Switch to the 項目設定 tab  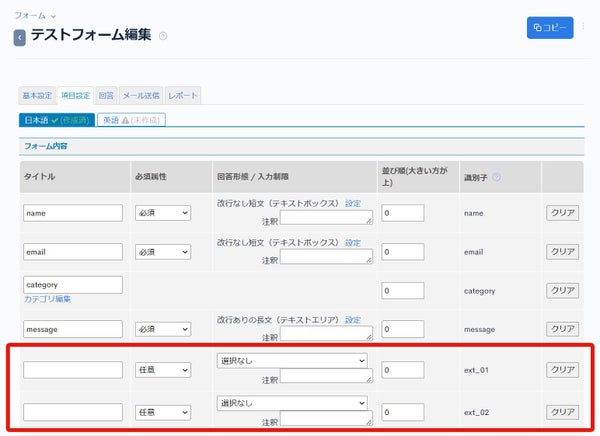pyautogui.click(x=75, y=95)
